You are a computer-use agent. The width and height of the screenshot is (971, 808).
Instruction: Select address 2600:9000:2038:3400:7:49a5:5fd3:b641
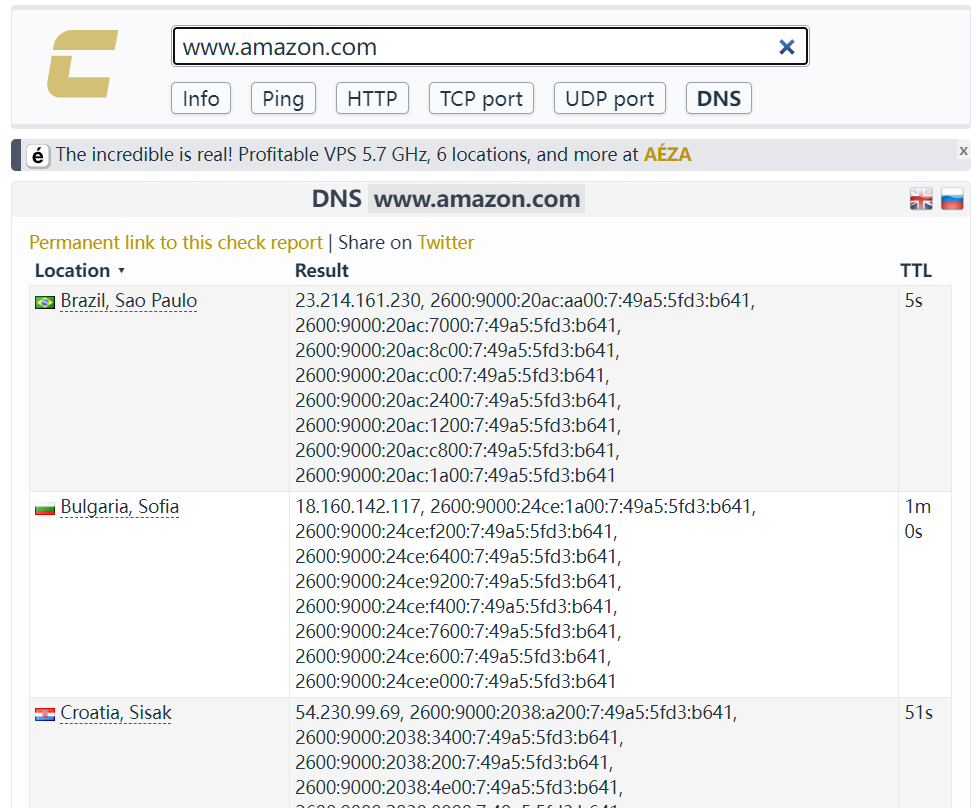pos(457,737)
